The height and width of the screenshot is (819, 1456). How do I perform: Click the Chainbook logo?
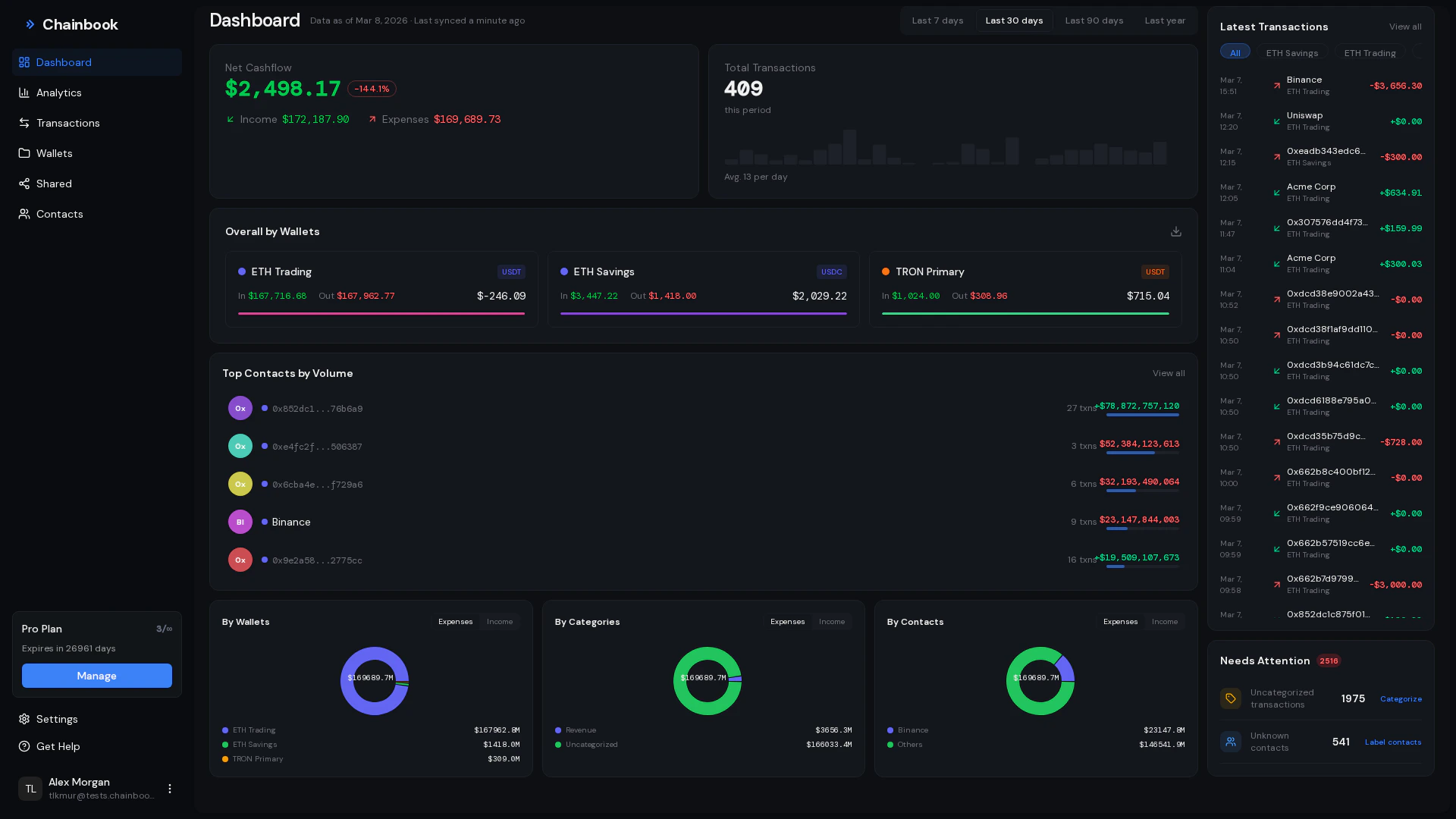click(71, 24)
